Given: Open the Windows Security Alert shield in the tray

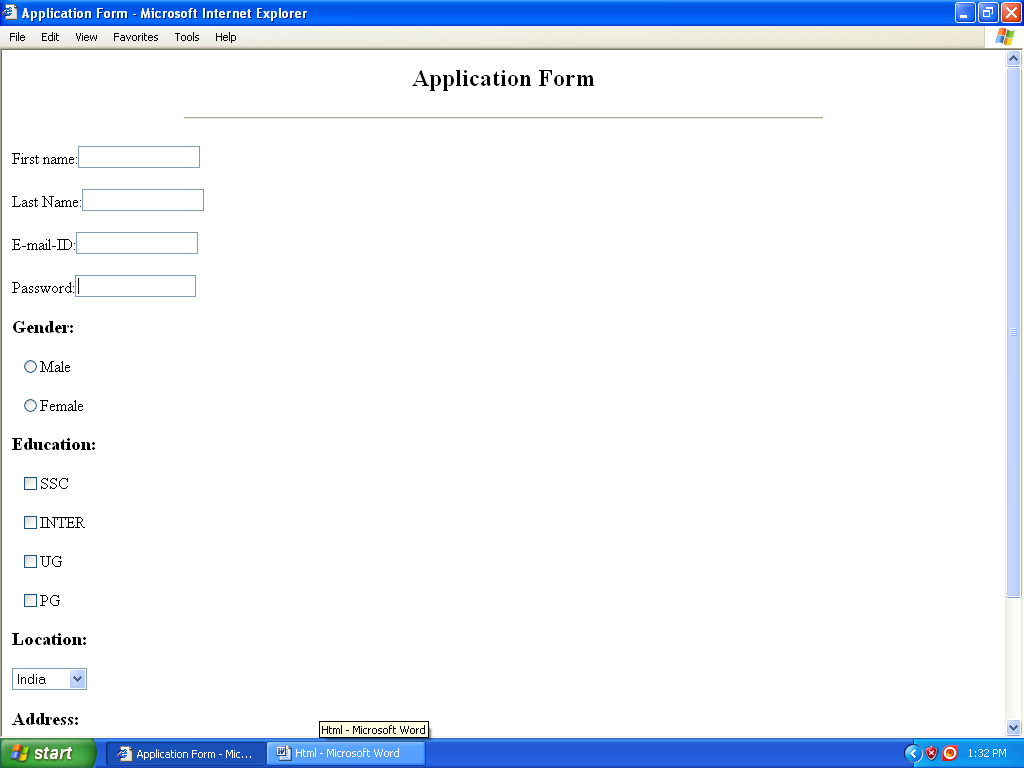Looking at the screenshot, I should [x=931, y=753].
